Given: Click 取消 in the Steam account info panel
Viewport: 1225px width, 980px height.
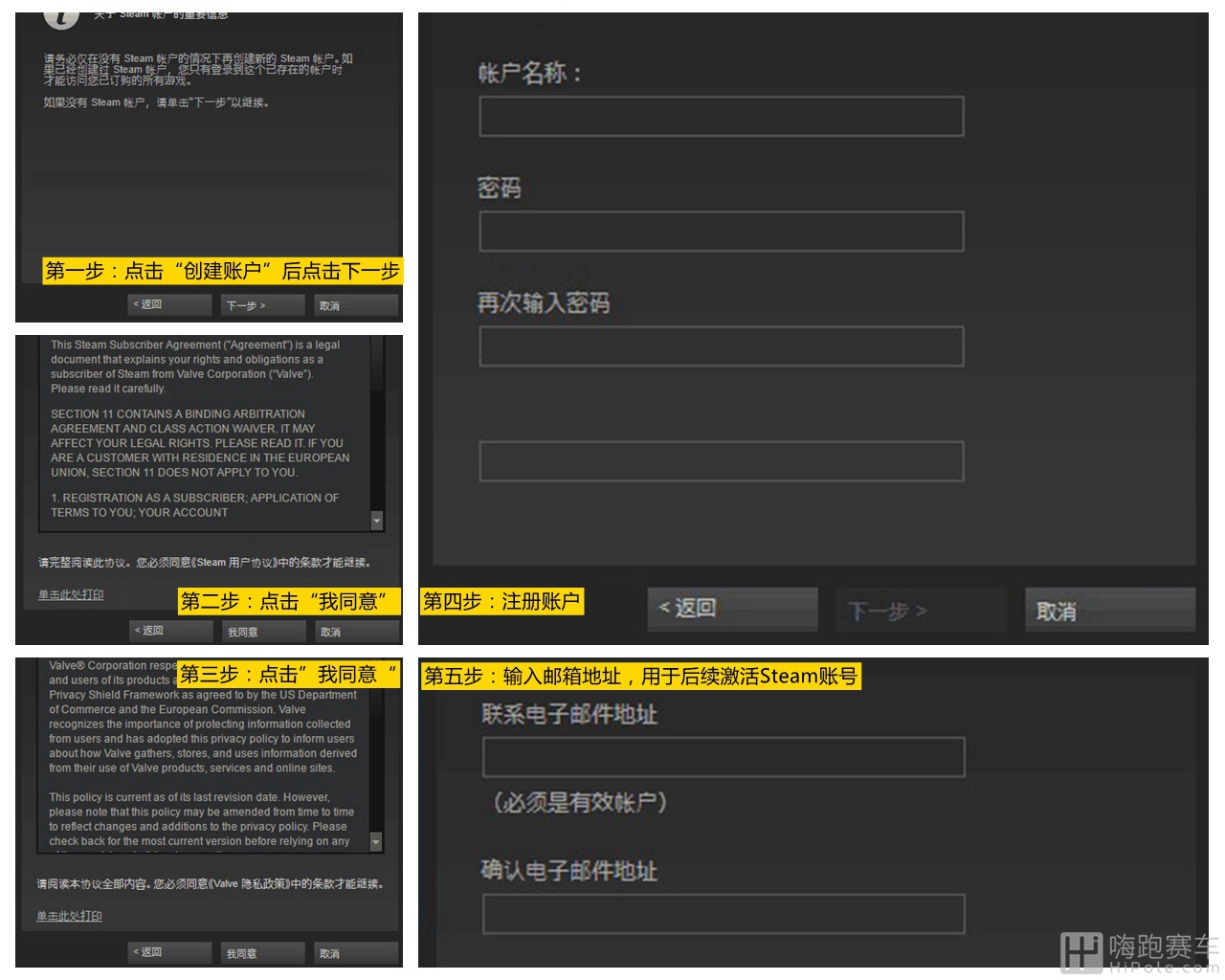Looking at the screenshot, I should click(356, 305).
